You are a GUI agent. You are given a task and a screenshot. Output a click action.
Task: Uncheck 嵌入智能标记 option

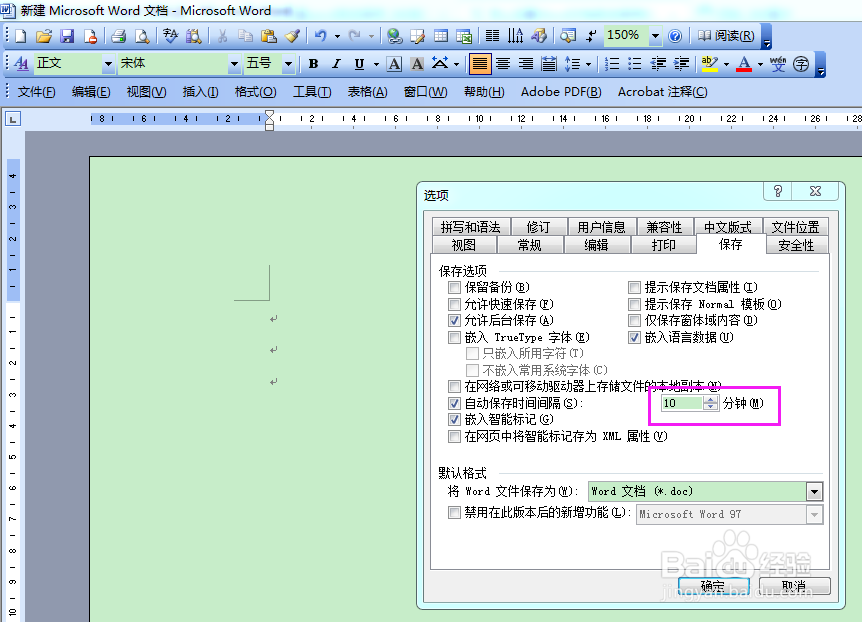[x=454, y=420]
